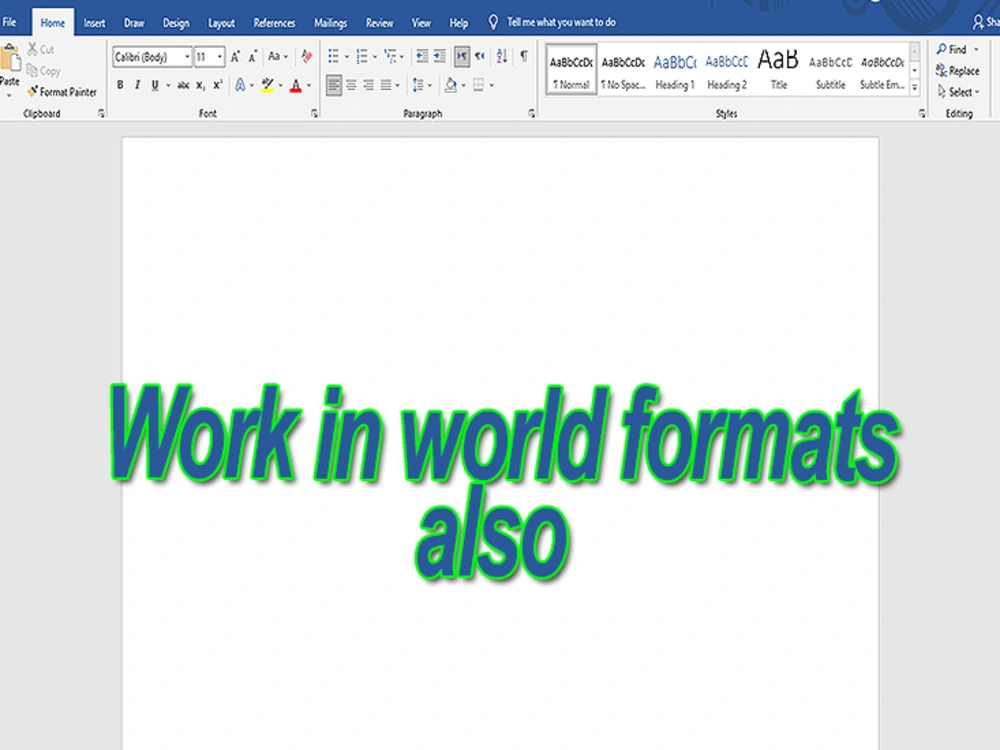Switch to the Layout tab
Screen dimensions: 1000x750
[221, 23]
